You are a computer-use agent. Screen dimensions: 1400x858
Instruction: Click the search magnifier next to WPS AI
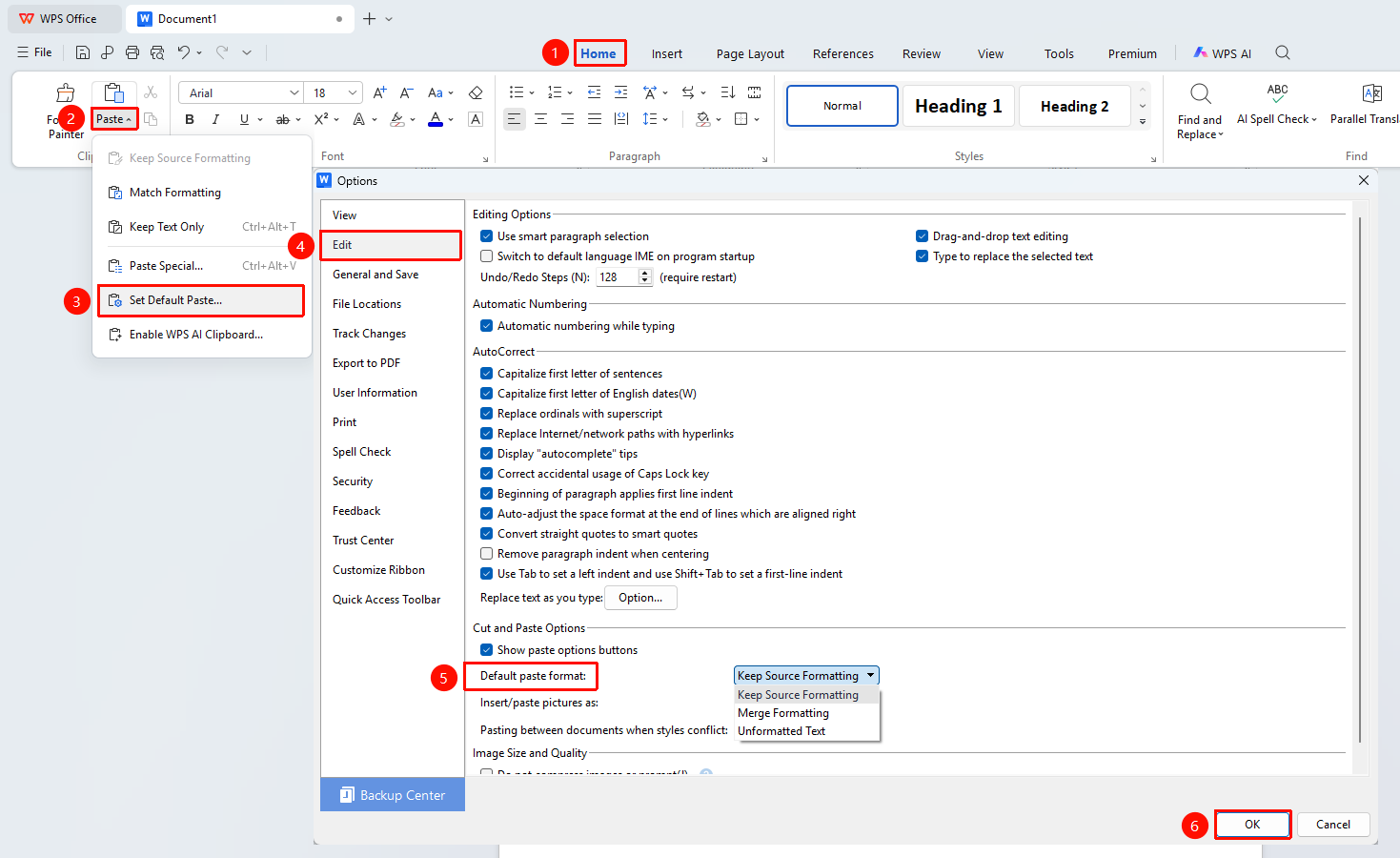pos(1283,53)
